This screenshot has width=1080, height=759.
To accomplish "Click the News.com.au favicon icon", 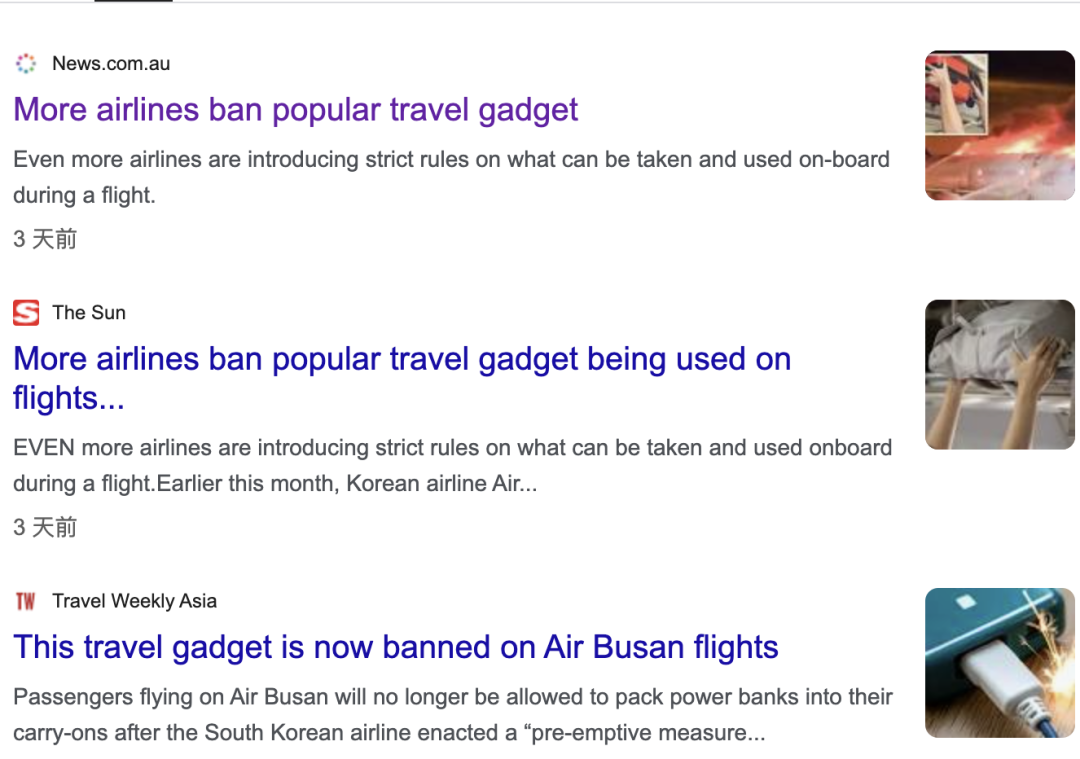I will click(x=26, y=64).
